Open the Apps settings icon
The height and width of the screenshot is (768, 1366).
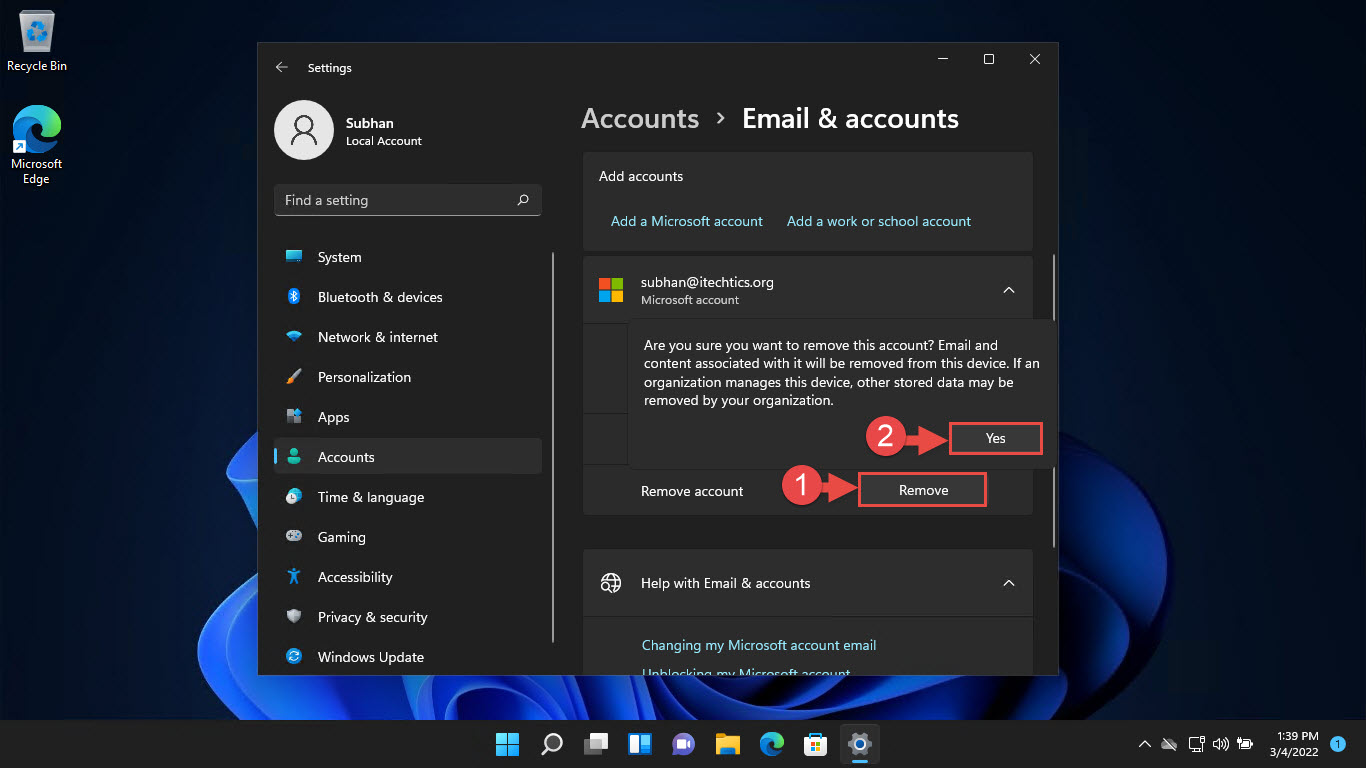tap(295, 417)
